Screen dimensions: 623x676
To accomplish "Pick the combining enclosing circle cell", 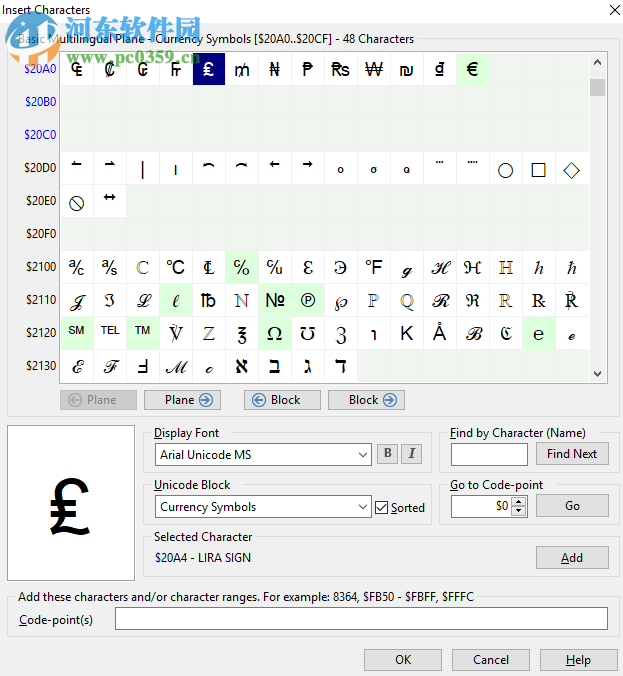I will tap(506, 168).
